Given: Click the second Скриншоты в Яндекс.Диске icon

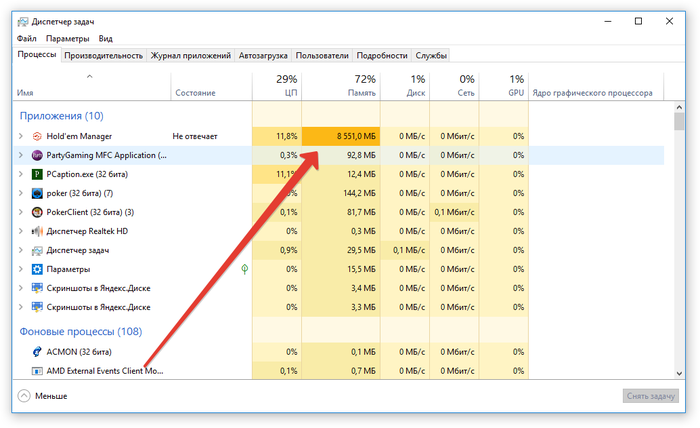Looking at the screenshot, I should point(37,307).
